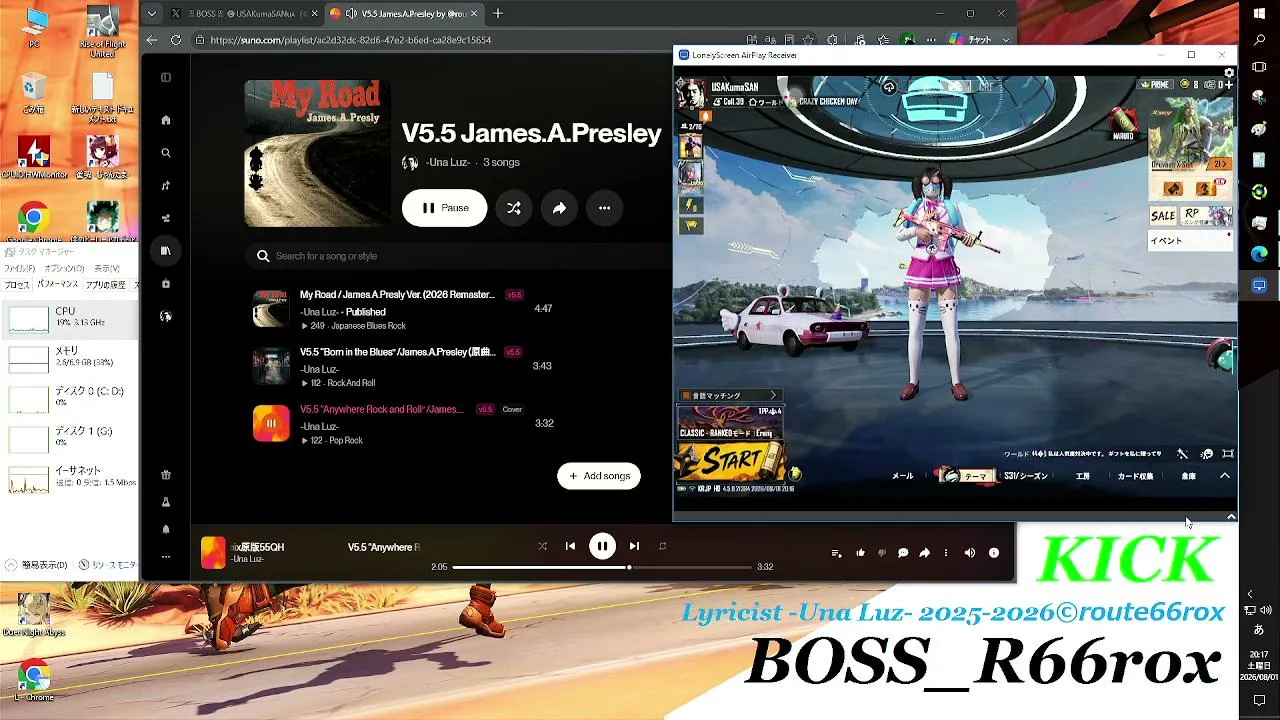Open S31/シーズン in game menu

(1025, 476)
